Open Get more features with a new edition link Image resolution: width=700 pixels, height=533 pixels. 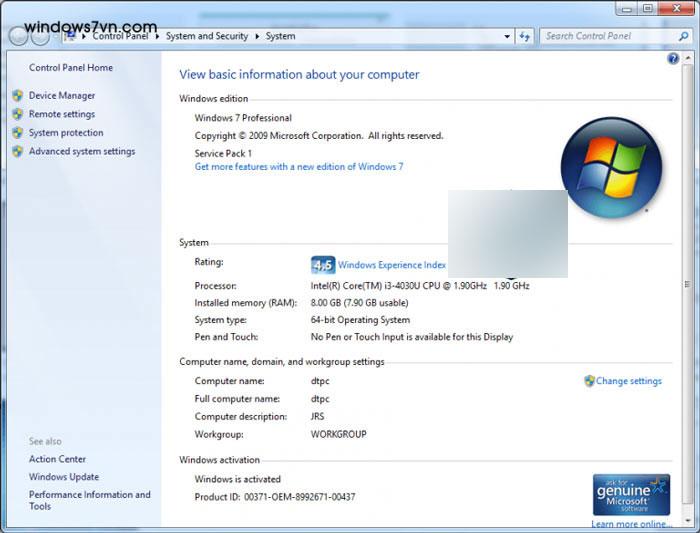click(x=298, y=167)
